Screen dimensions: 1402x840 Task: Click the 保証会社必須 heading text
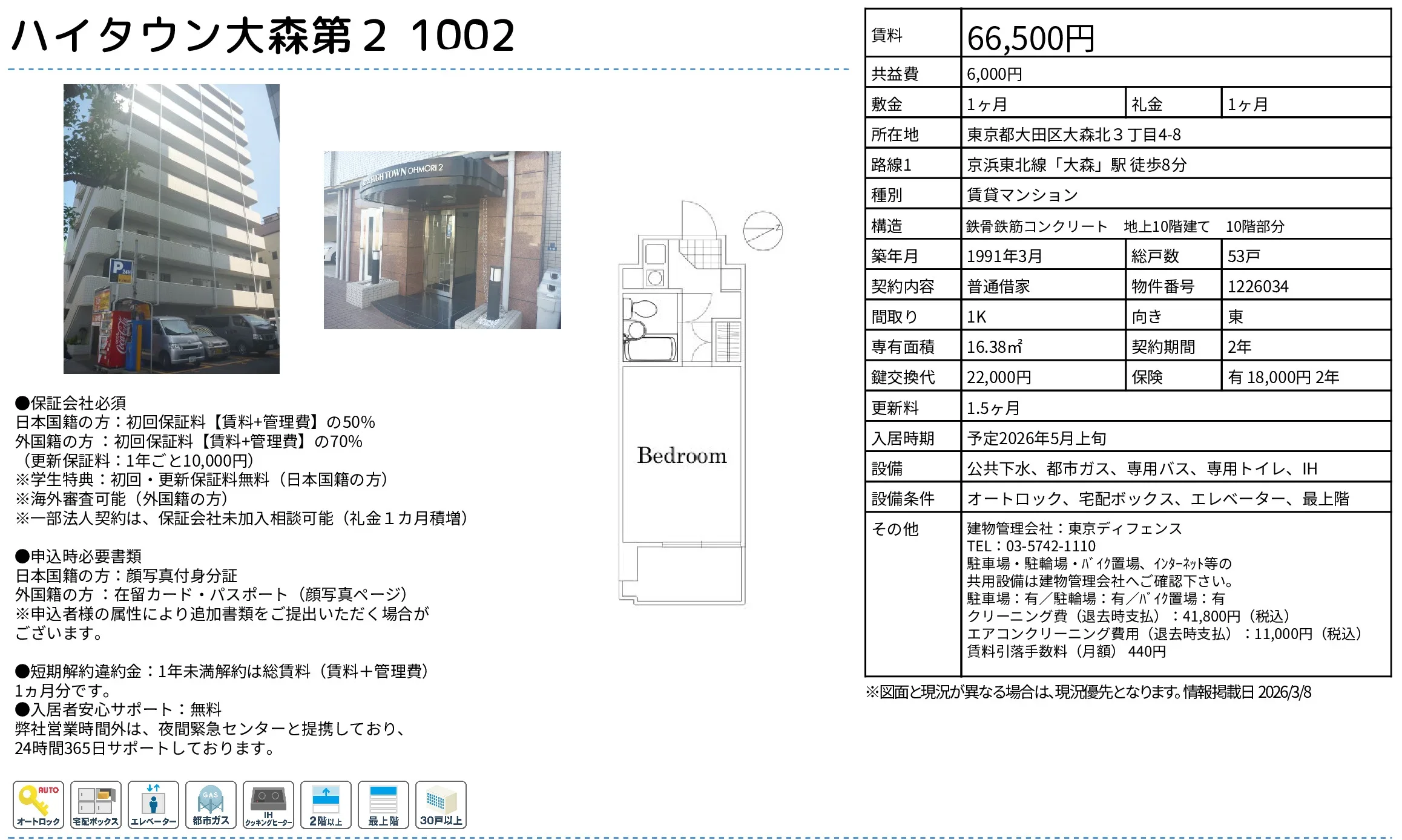point(71,403)
